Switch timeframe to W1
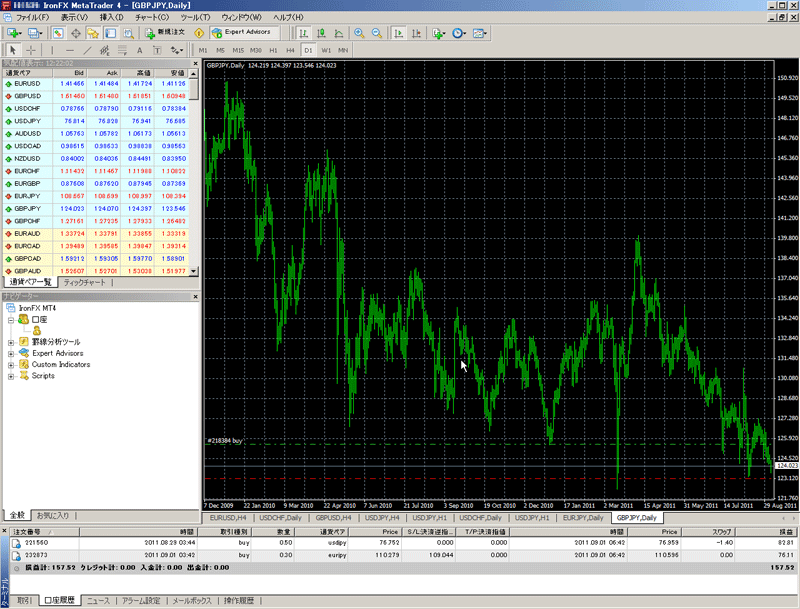 click(326, 50)
